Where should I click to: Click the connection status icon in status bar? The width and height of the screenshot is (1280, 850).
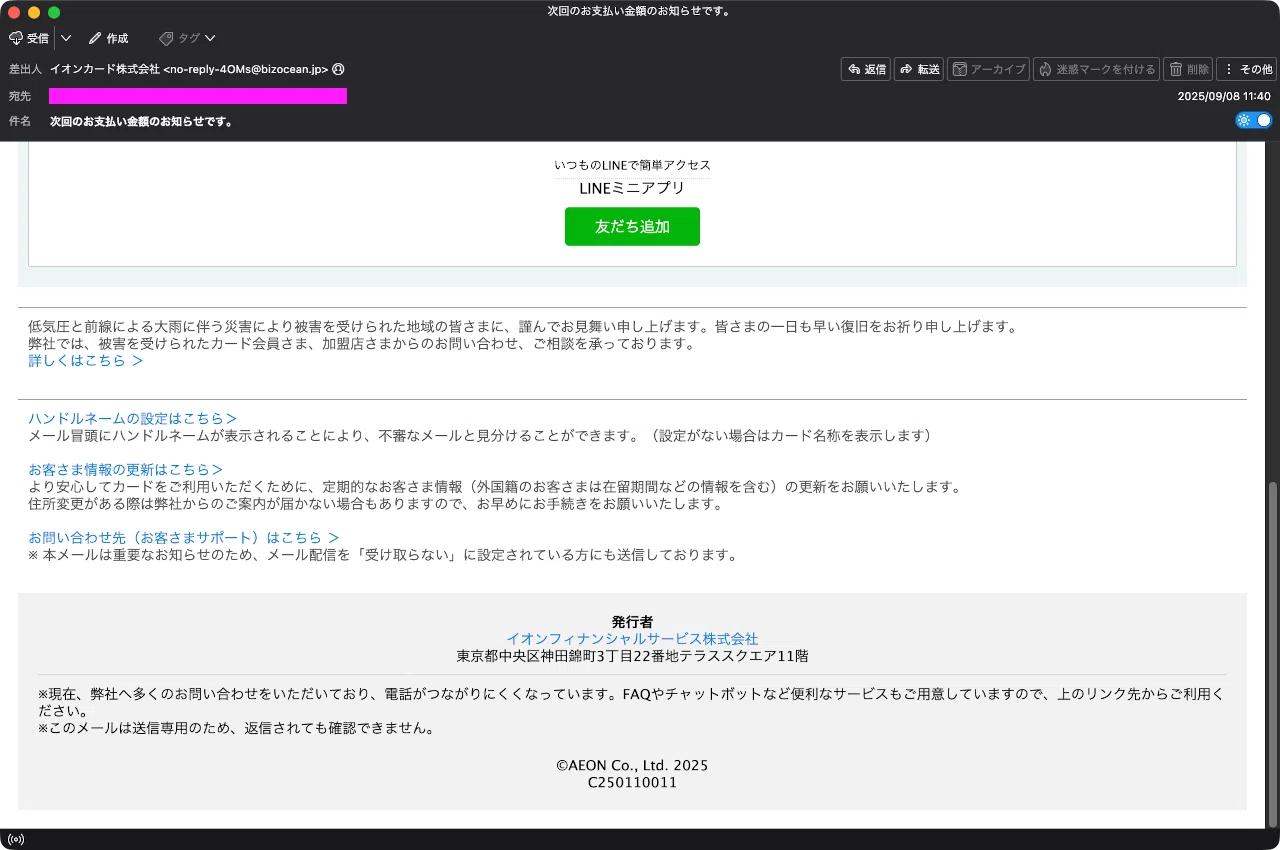coord(16,839)
